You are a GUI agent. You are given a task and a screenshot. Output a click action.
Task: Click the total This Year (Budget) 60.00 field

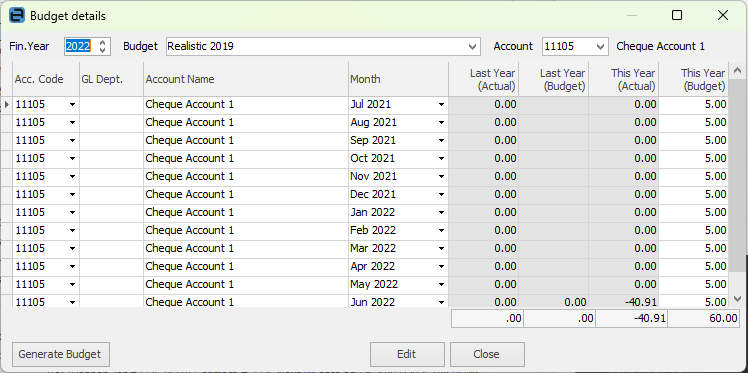(703, 319)
